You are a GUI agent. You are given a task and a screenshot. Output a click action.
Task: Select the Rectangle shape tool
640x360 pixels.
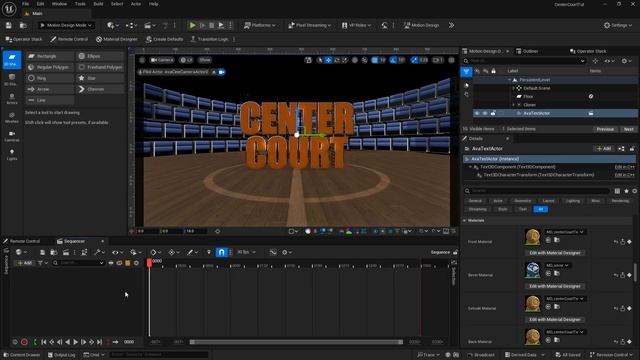50,56
